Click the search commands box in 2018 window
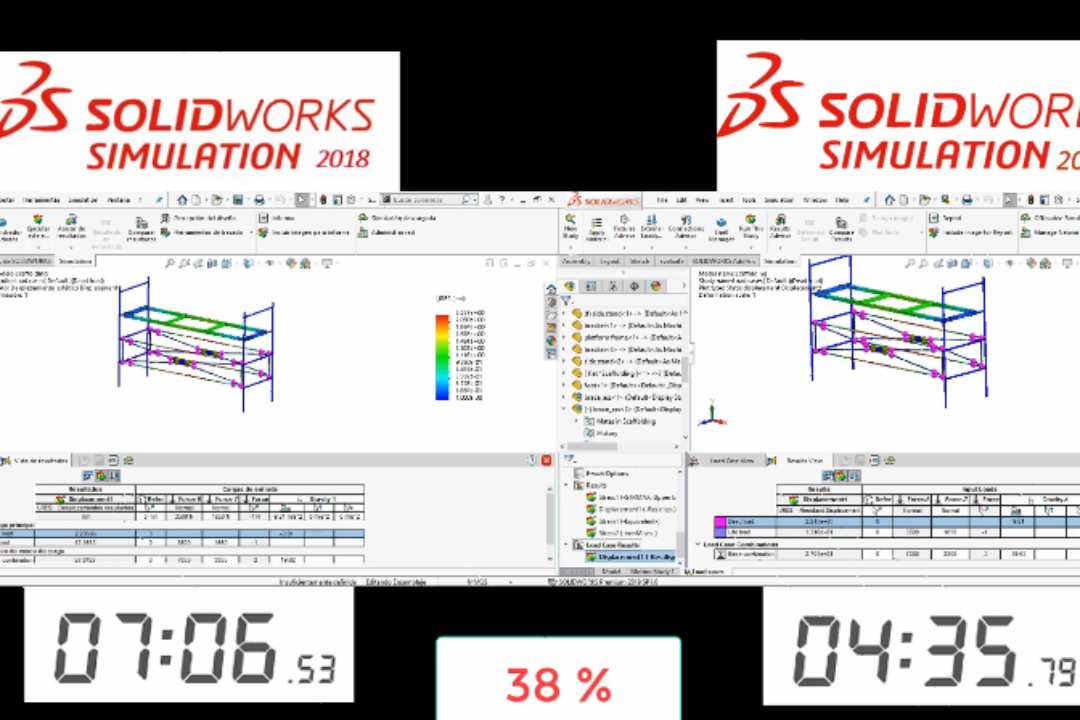This screenshot has height=720, width=1080. [427, 200]
